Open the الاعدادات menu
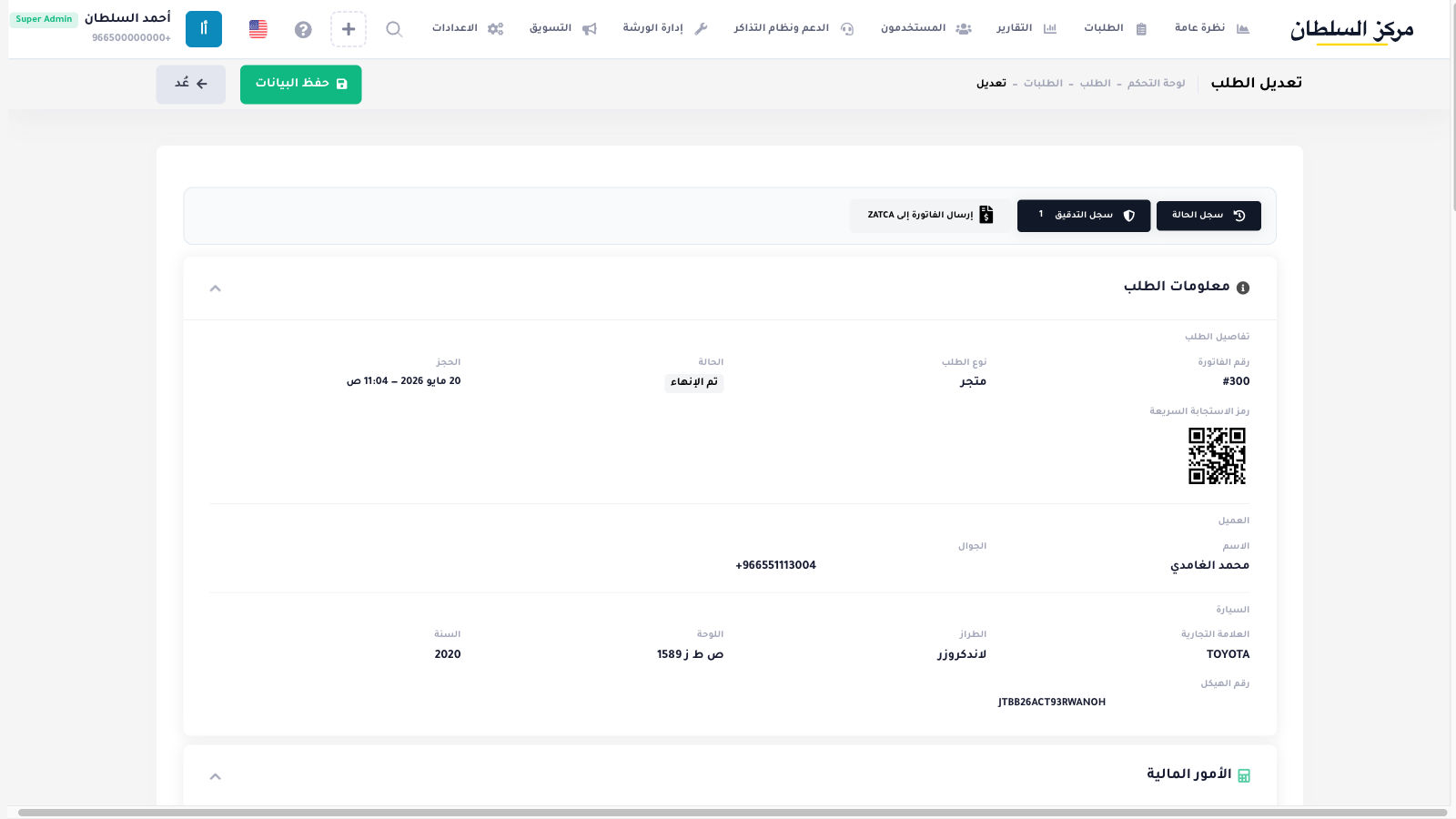 (x=468, y=29)
